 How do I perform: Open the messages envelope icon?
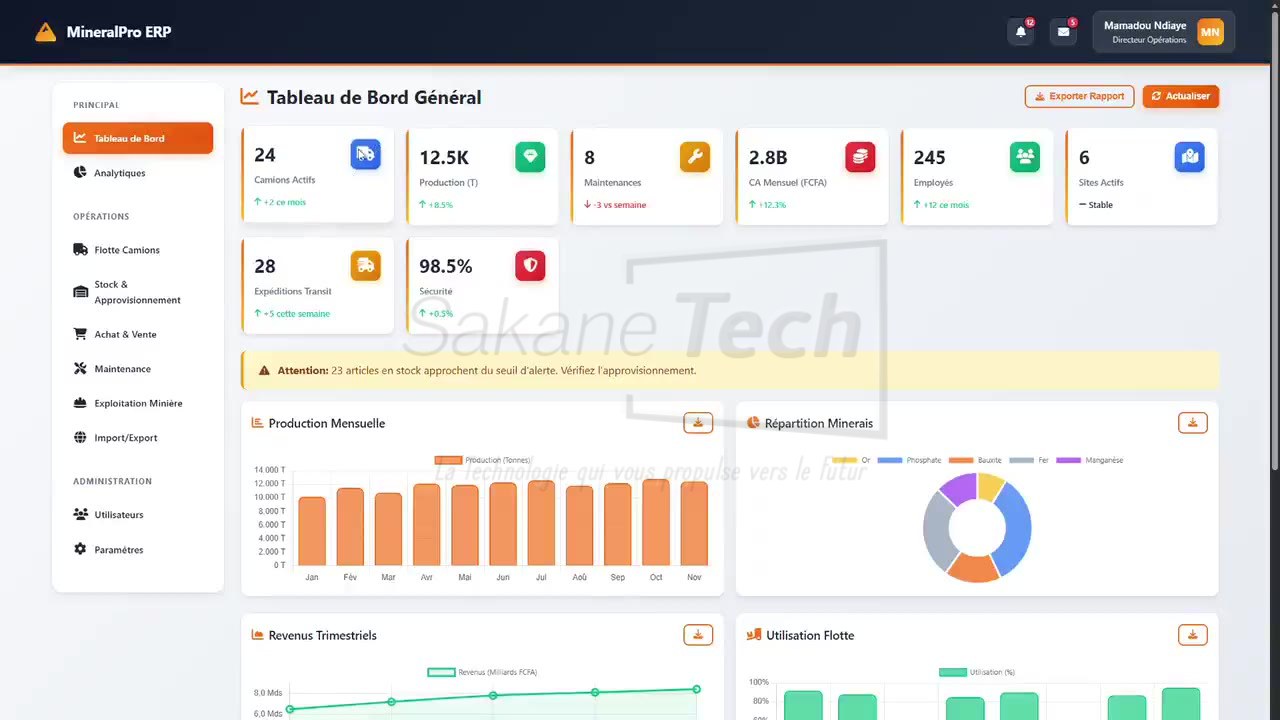pyautogui.click(x=1063, y=32)
